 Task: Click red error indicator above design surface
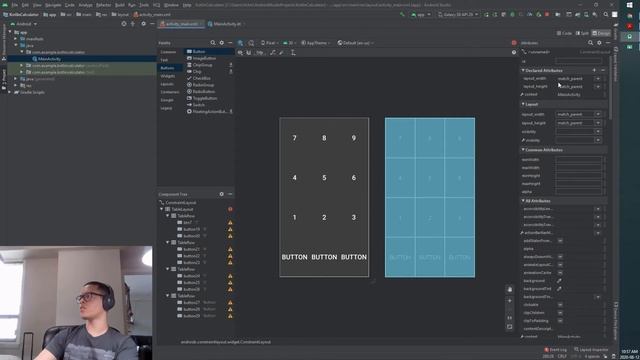tap(514, 42)
